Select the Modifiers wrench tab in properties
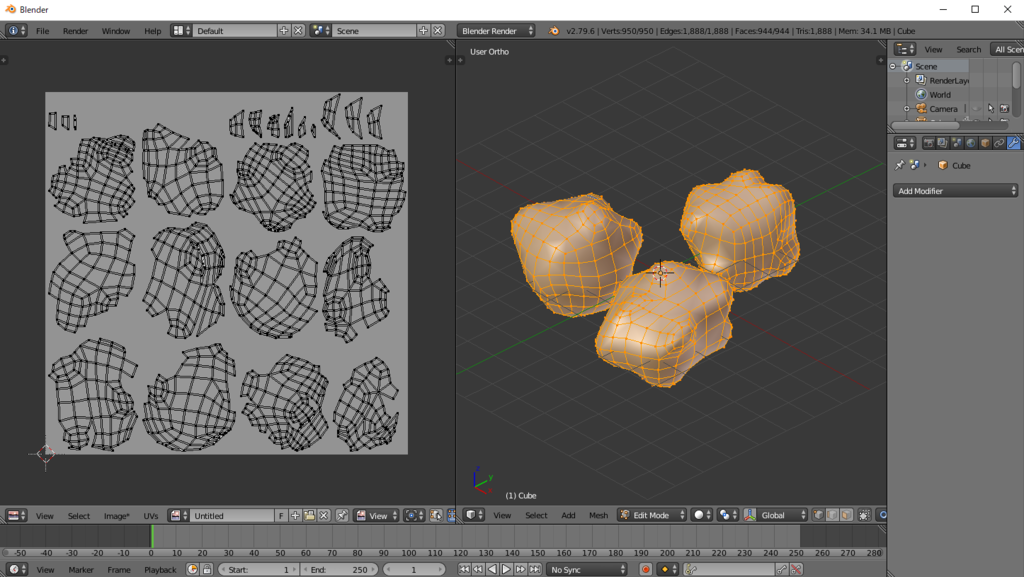This screenshot has width=1024, height=577. click(x=1014, y=143)
